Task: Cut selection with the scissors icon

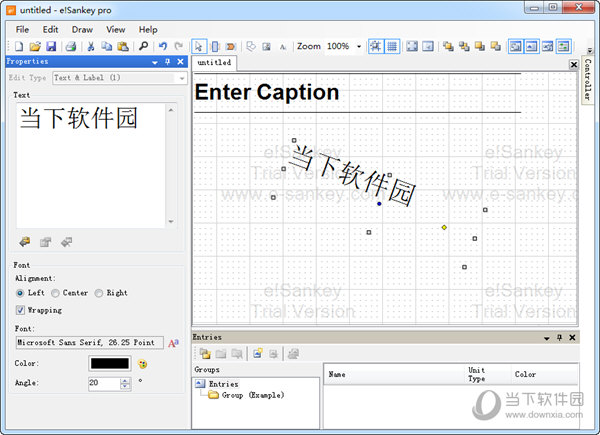Action: coord(91,47)
